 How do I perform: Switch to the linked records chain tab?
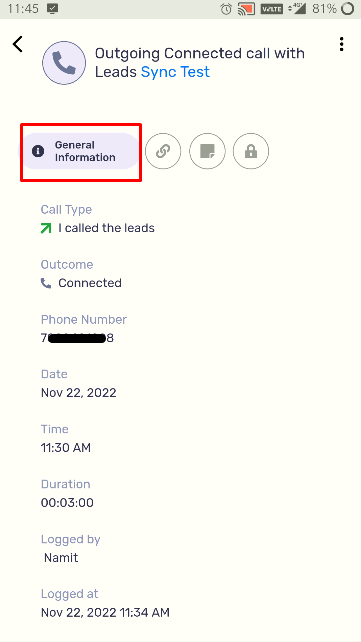click(163, 151)
